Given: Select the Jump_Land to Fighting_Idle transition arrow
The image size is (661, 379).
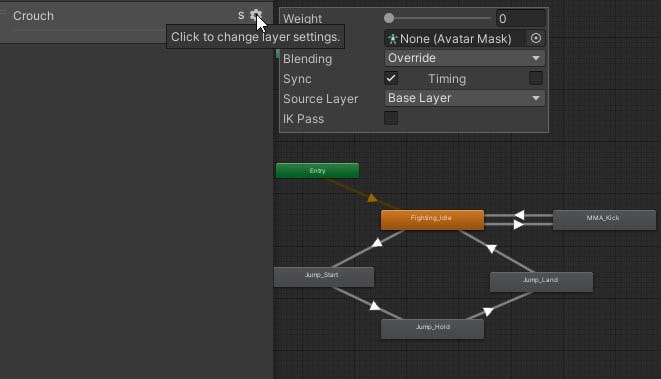Looking at the screenshot, I should [x=492, y=249].
